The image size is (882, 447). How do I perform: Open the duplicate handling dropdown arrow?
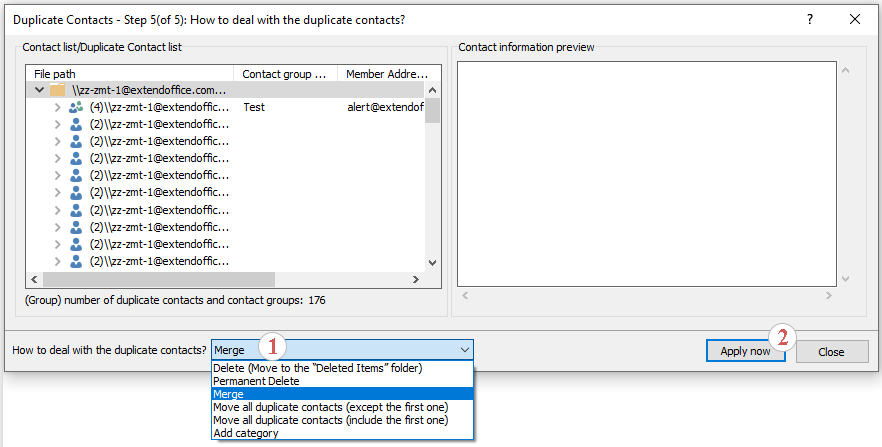465,350
